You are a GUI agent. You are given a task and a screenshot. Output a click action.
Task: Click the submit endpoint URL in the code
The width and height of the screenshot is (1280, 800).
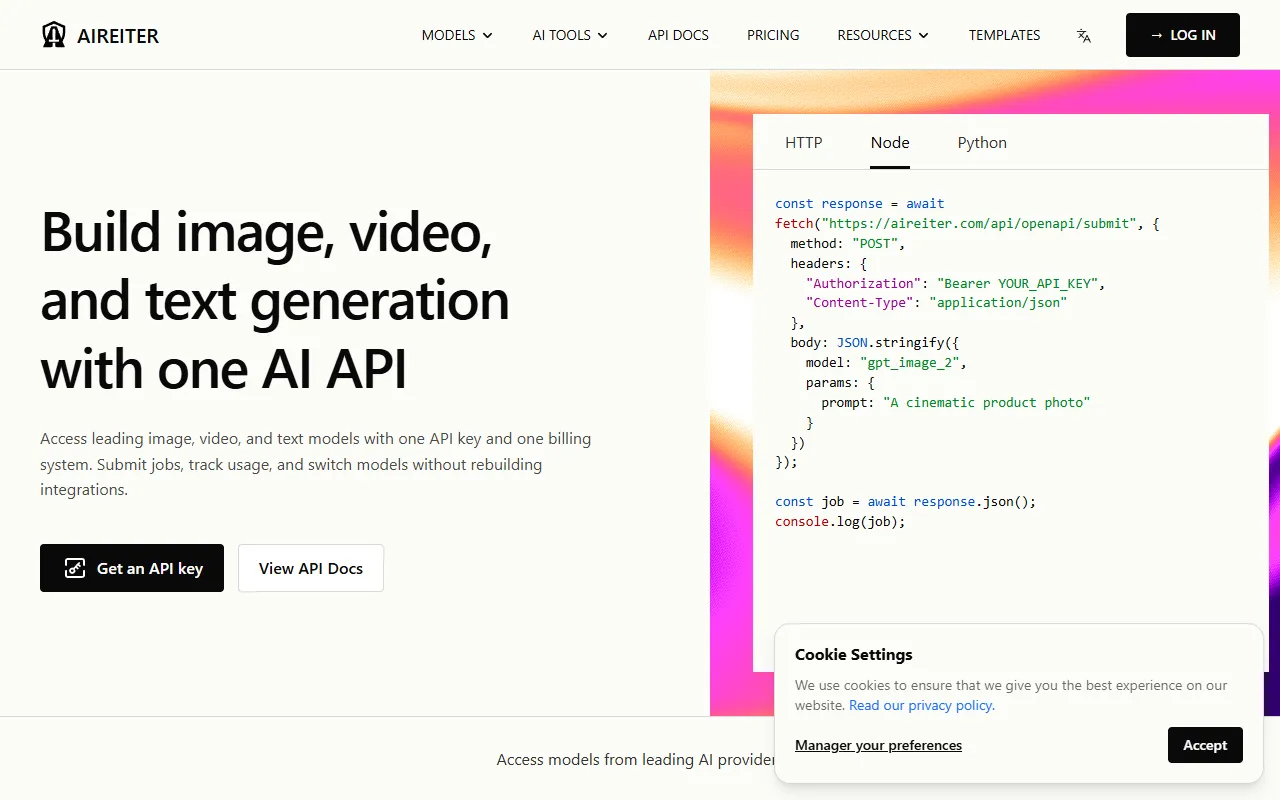[x=979, y=223]
